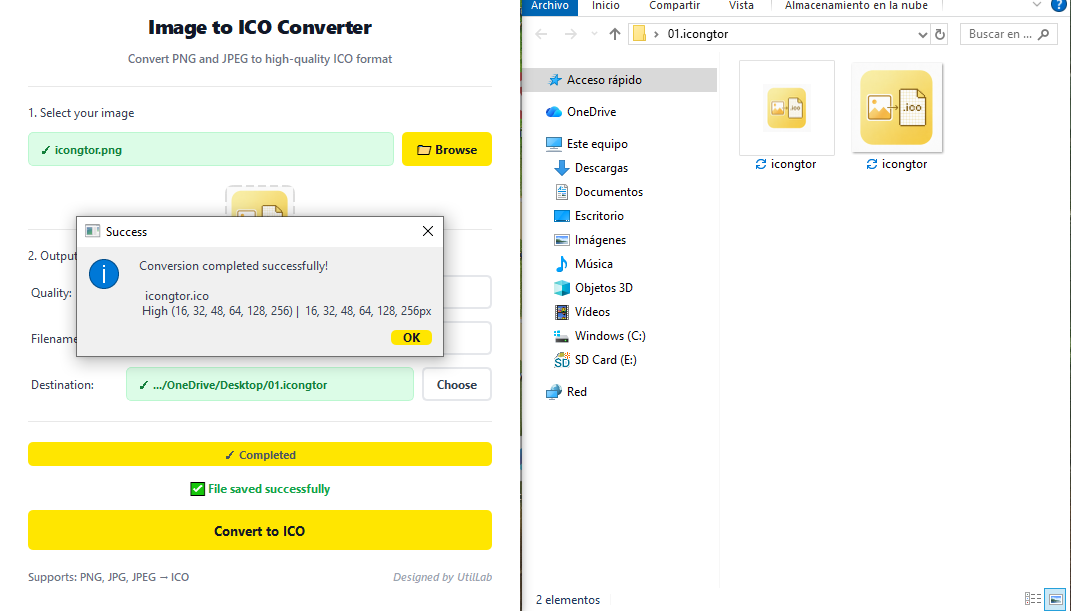Open the Inicio ribbon tab
This screenshot has height=611, width=1071.
pos(606,6)
